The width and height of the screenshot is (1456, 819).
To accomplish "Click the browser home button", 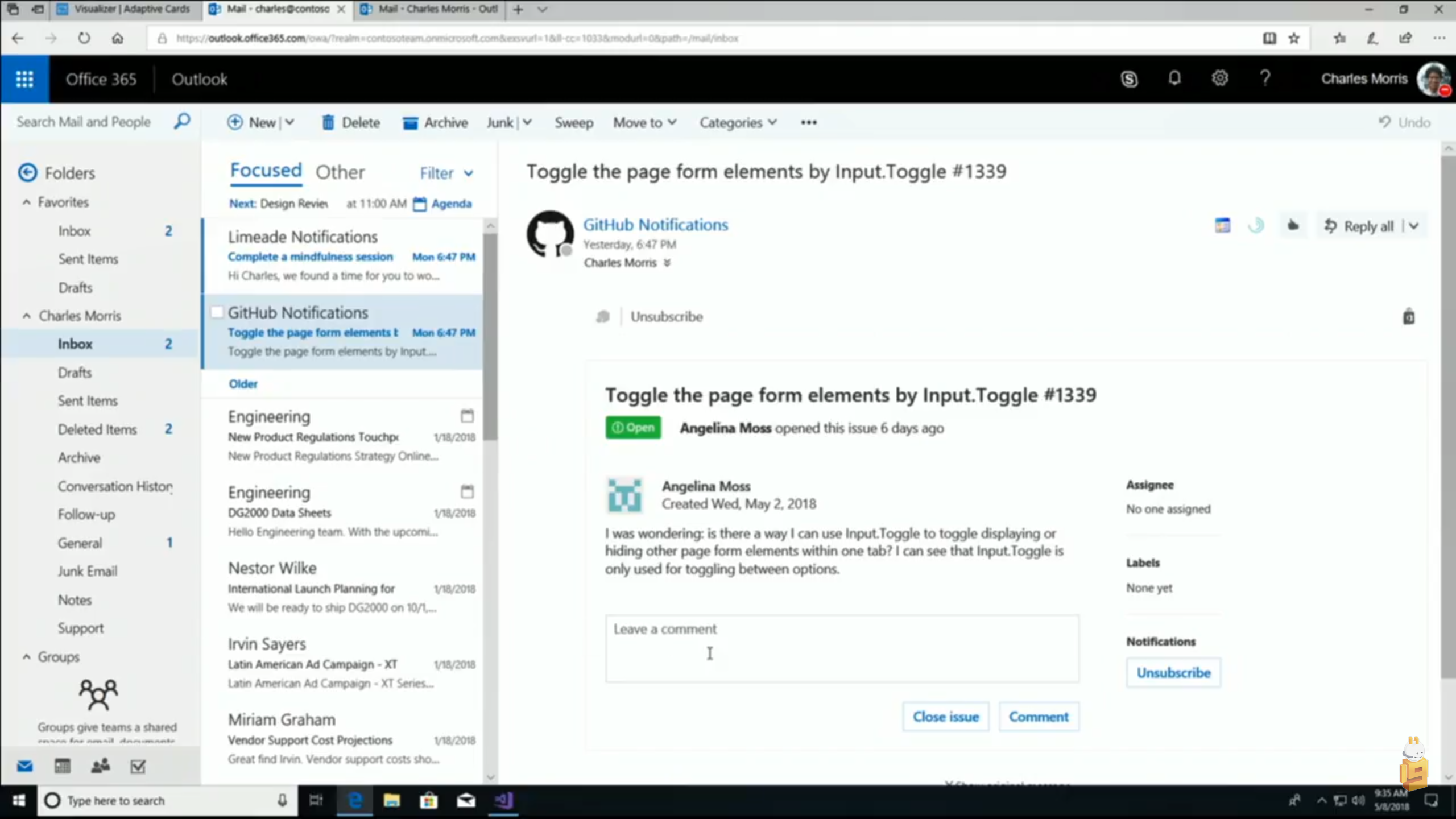I will coord(117,38).
